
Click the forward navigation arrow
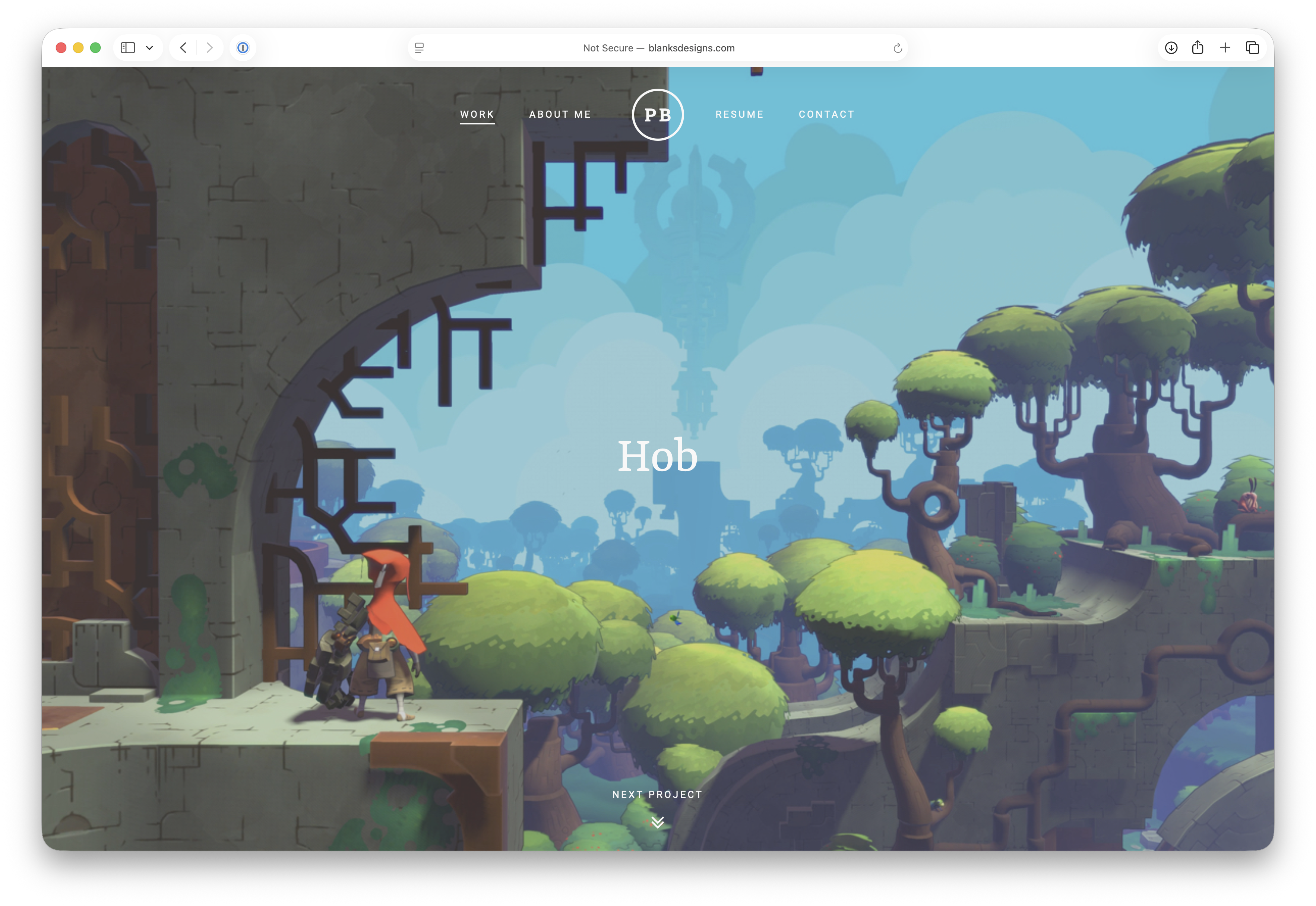[x=209, y=48]
